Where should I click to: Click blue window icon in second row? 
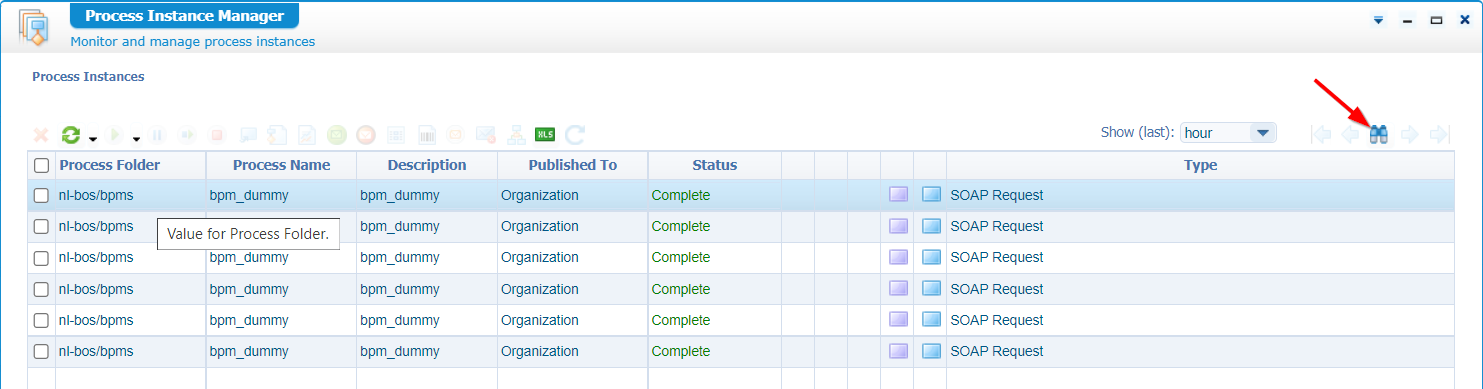pyautogui.click(x=931, y=226)
